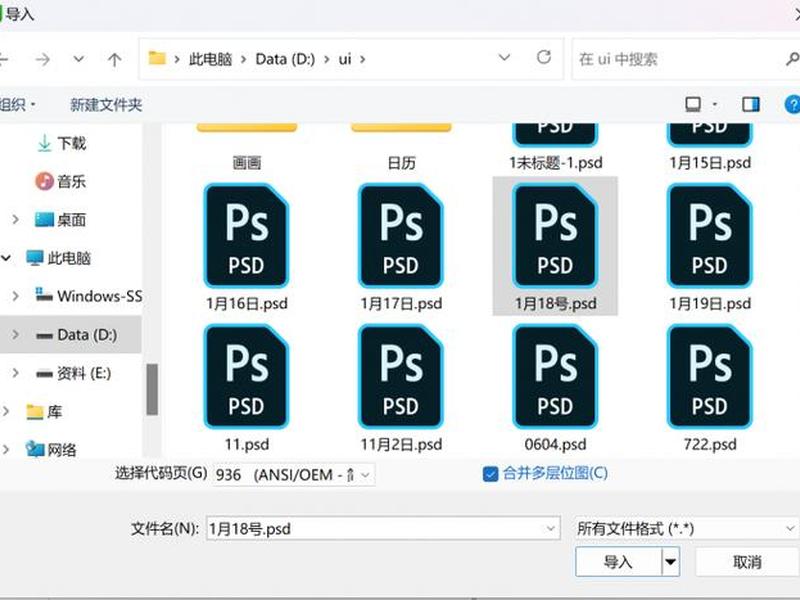
Task: Select the 11月2日.psd file icon
Action: 401,377
